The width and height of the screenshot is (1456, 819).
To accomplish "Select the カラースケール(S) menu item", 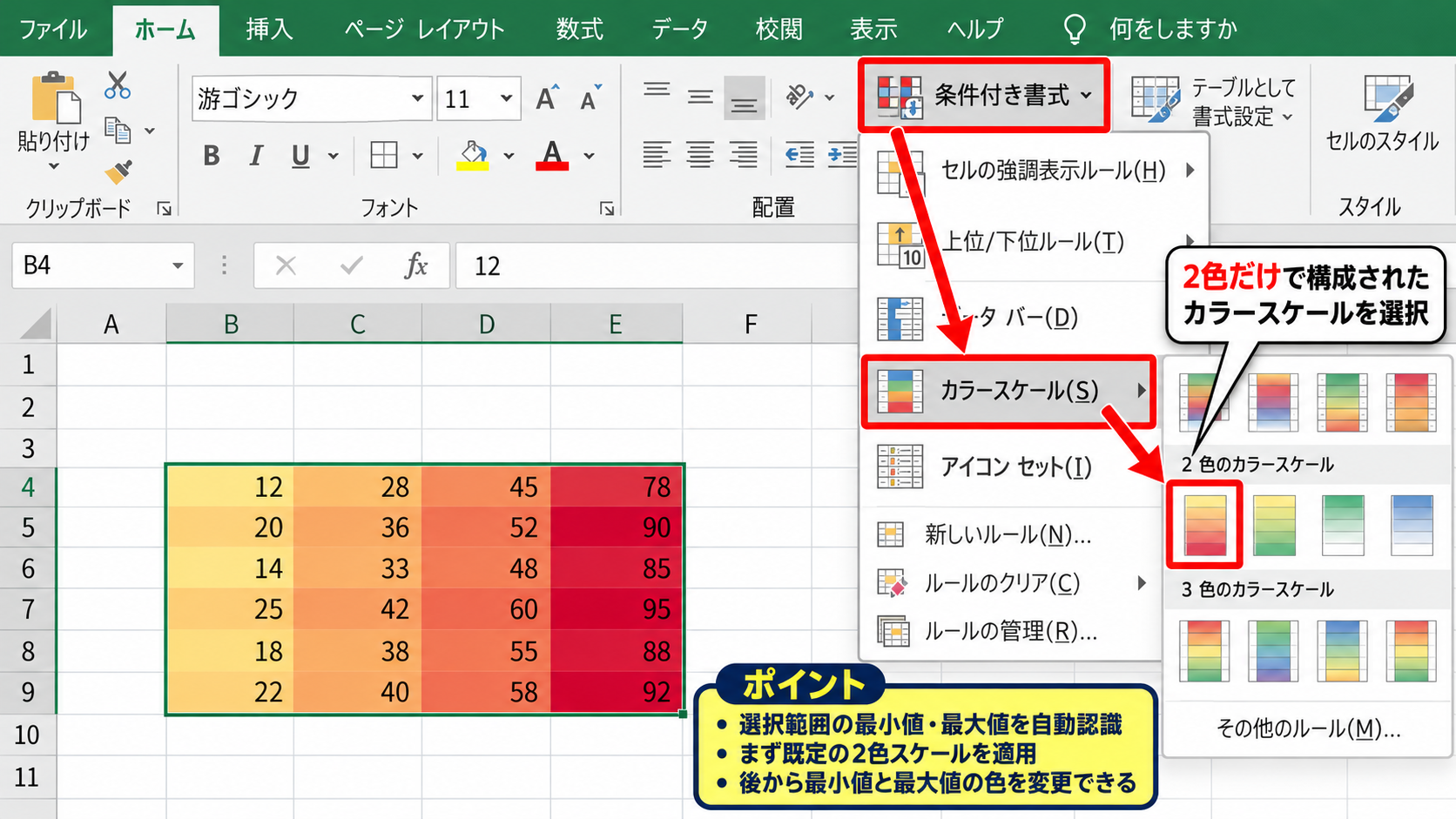I will click(x=1008, y=391).
